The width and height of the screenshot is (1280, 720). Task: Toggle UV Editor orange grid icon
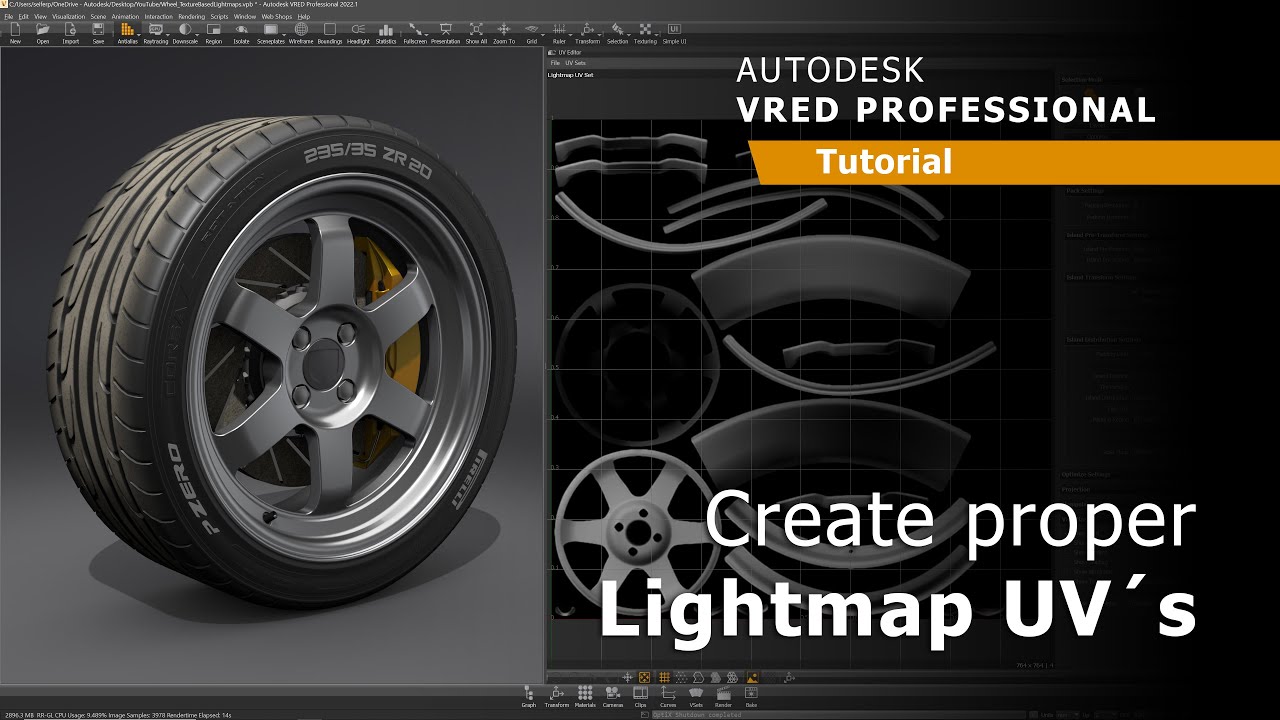tap(664, 678)
